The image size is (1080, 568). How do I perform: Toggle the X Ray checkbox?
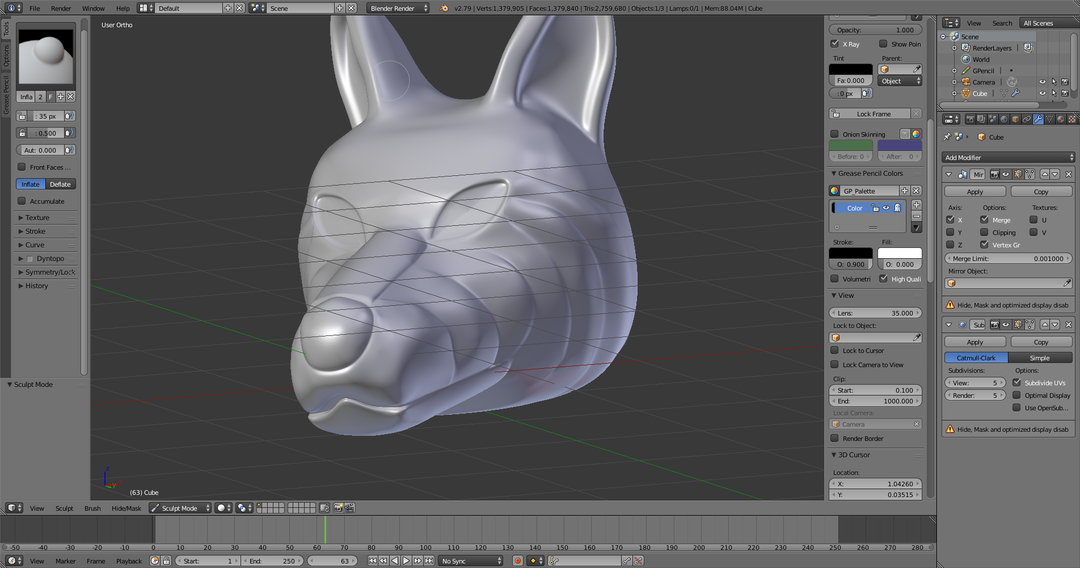[835, 44]
